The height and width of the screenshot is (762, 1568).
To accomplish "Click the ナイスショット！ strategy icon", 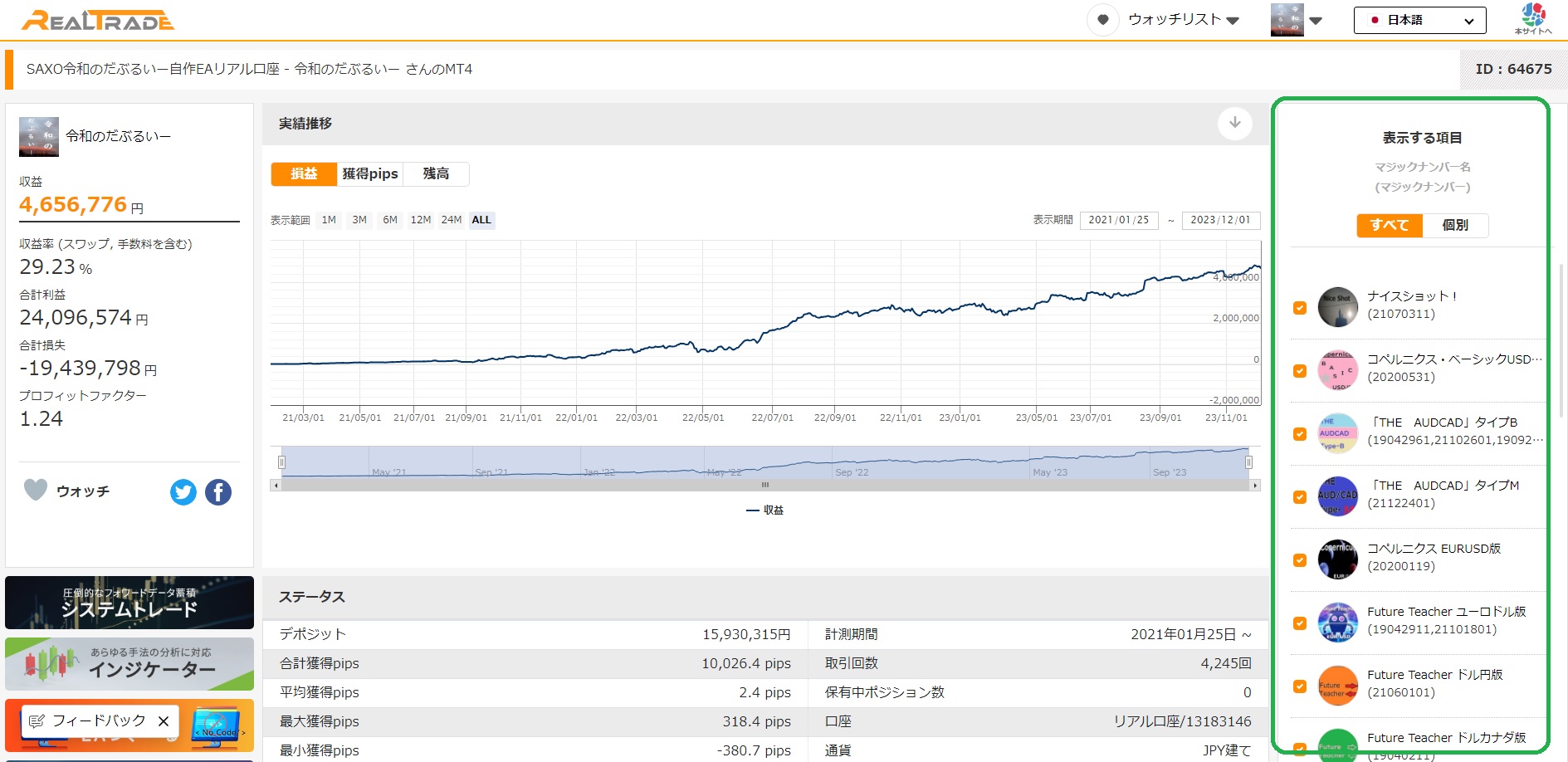I will [1337, 306].
